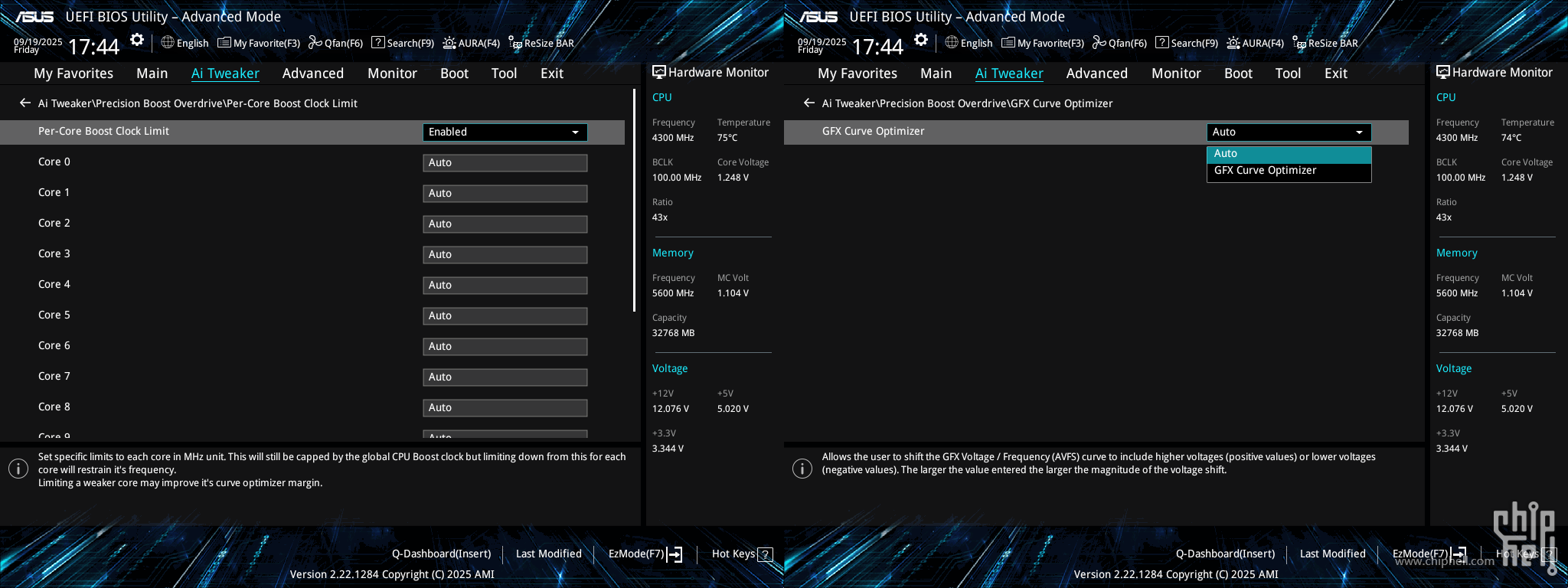1568x588 pixels.
Task: Switch to Main tab in left window
Action: click(x=152, y=73)
